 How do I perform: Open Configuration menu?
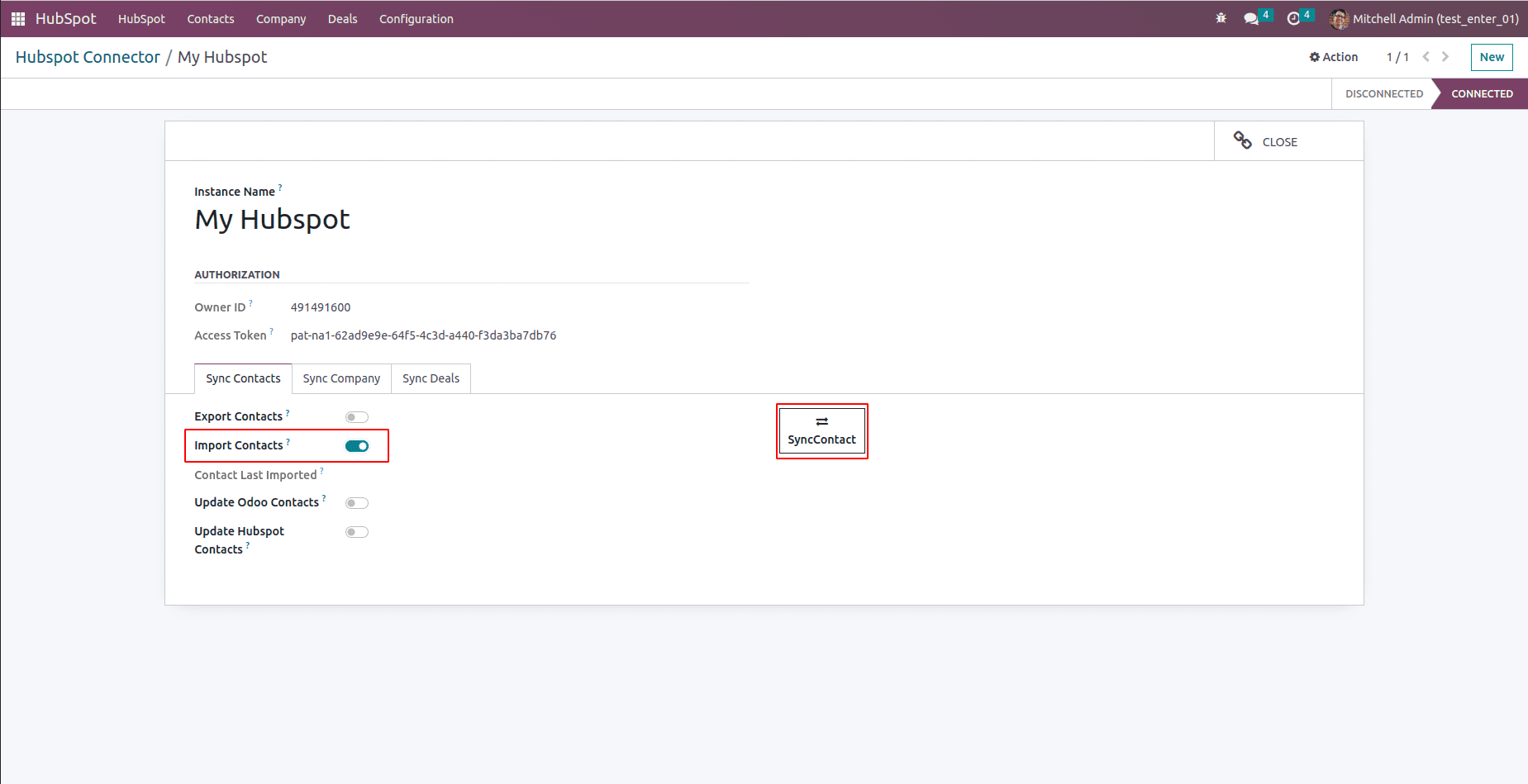417,18
